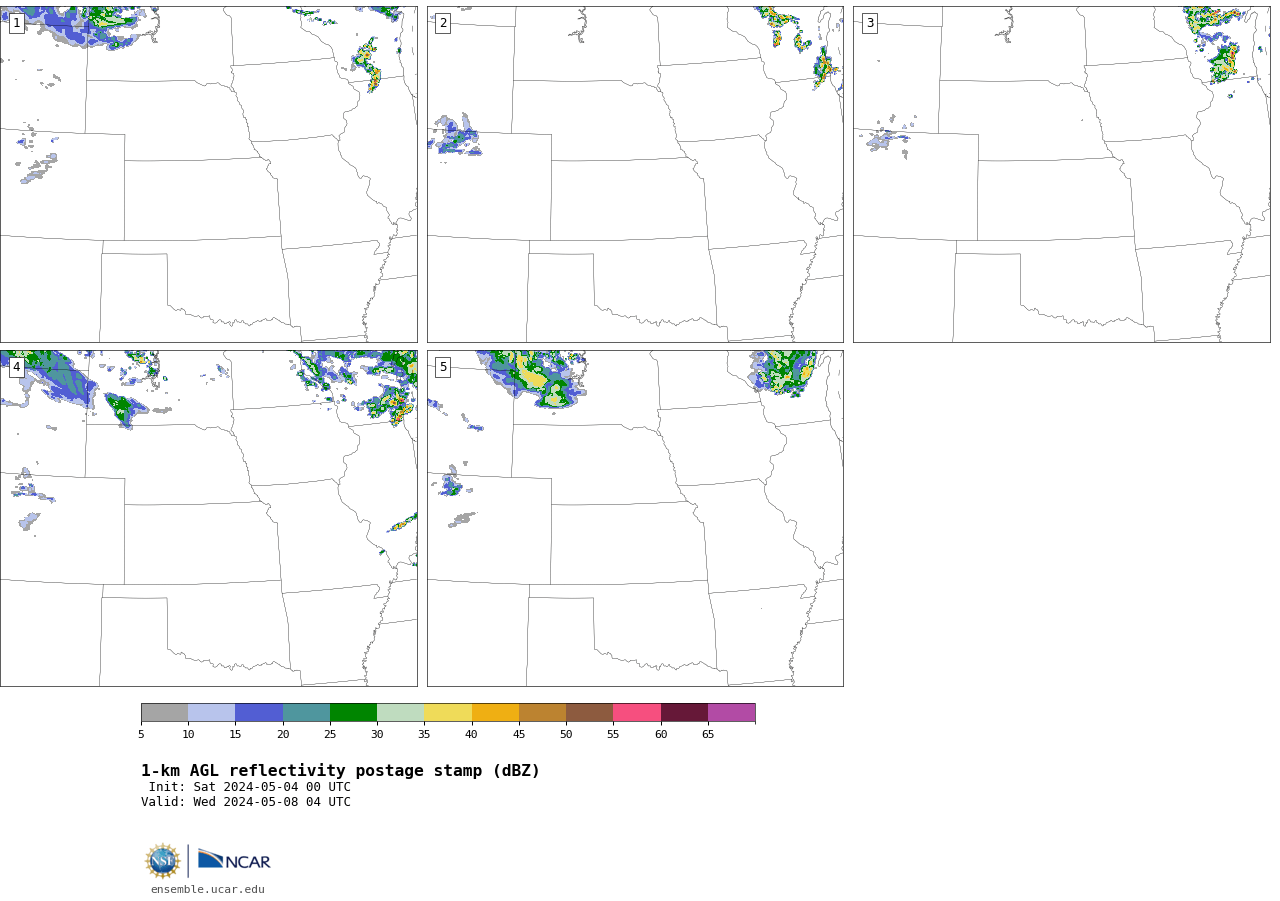Click the dark green 25-30 dBZ swatch

point(353,713)
